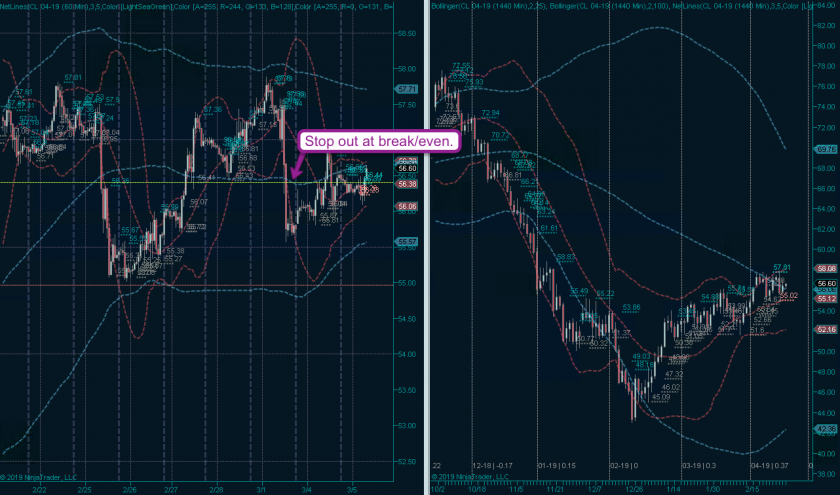Select the 57.36 swing label on left chart

pos(213,110)
